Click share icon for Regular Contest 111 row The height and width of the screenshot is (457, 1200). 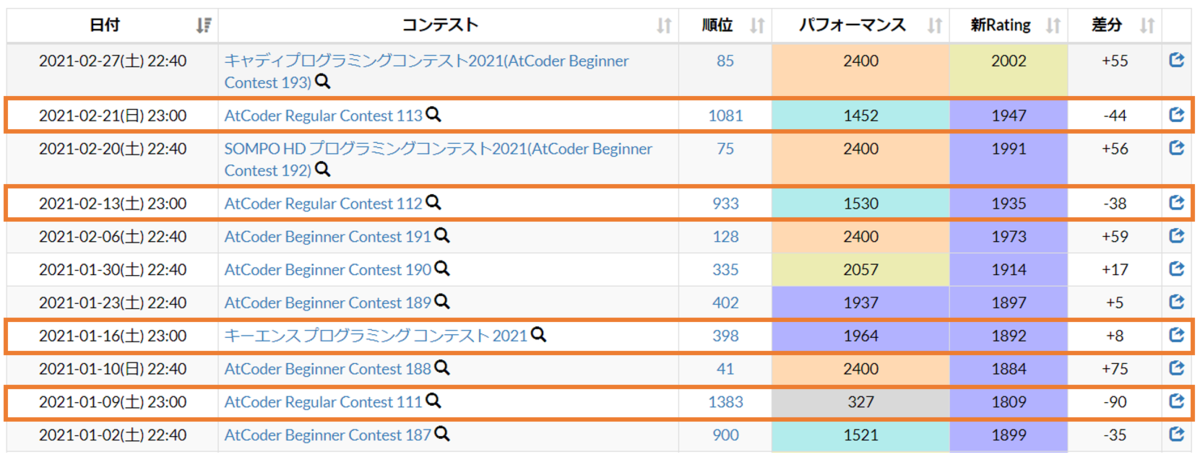(x=1177, y=402)
